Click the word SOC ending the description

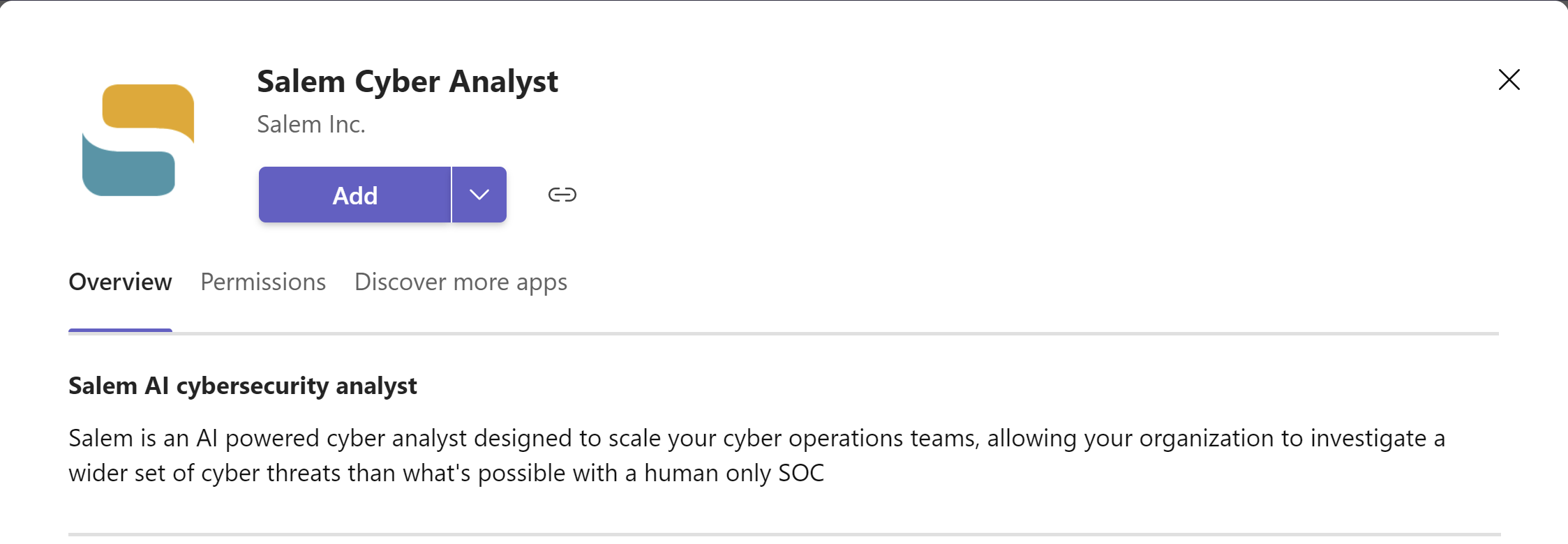click(801, 473)
